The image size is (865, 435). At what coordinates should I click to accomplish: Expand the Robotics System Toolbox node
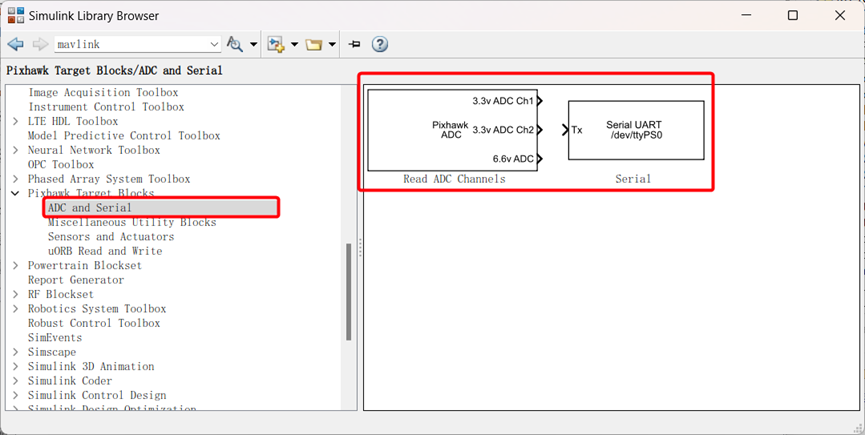click(x=15, y=309)
